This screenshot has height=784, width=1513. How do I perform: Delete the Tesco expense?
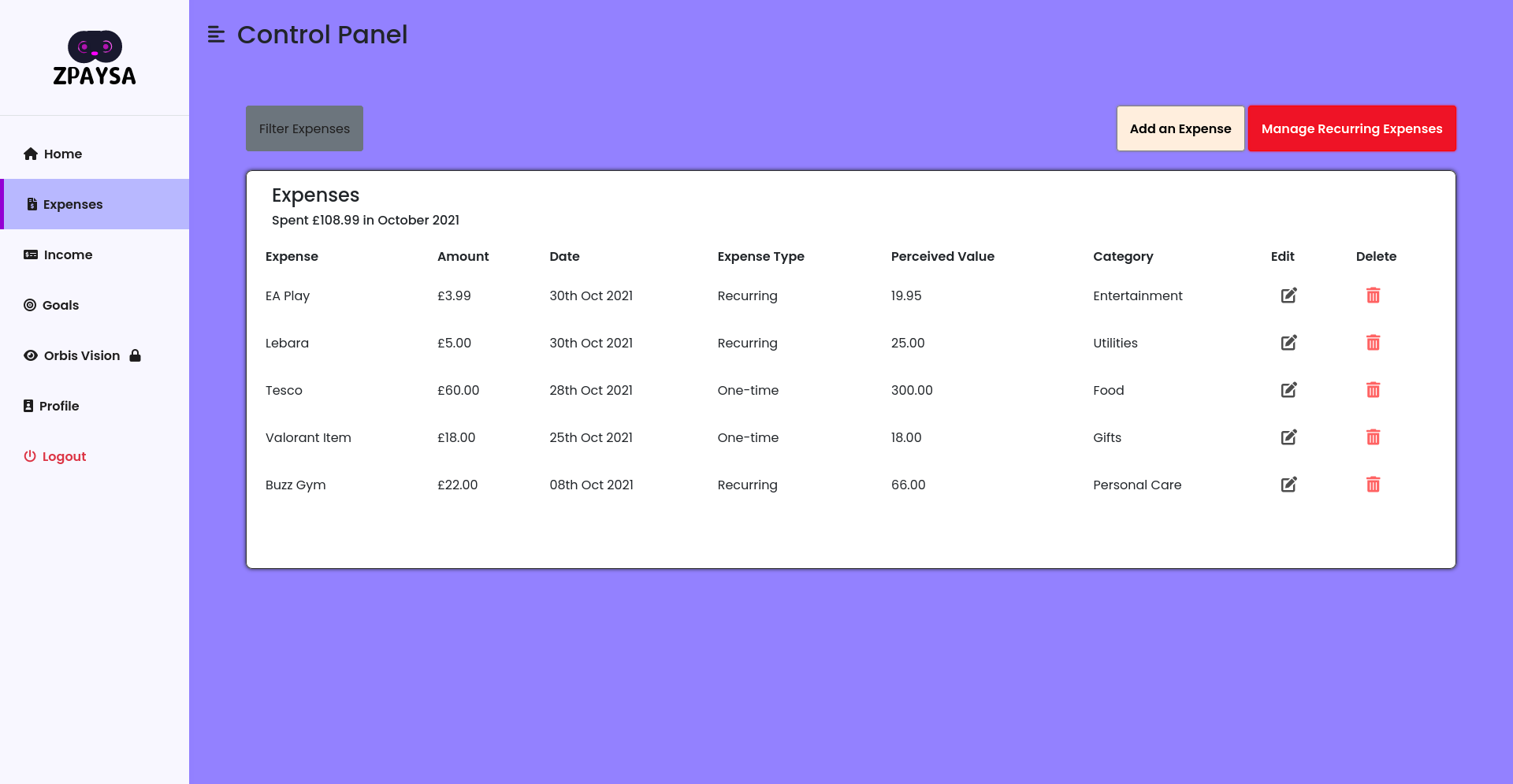point(1373,390)
